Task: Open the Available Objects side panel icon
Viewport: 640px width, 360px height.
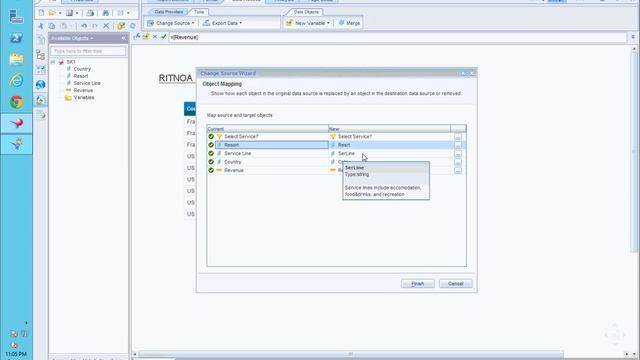Action: 40,100
